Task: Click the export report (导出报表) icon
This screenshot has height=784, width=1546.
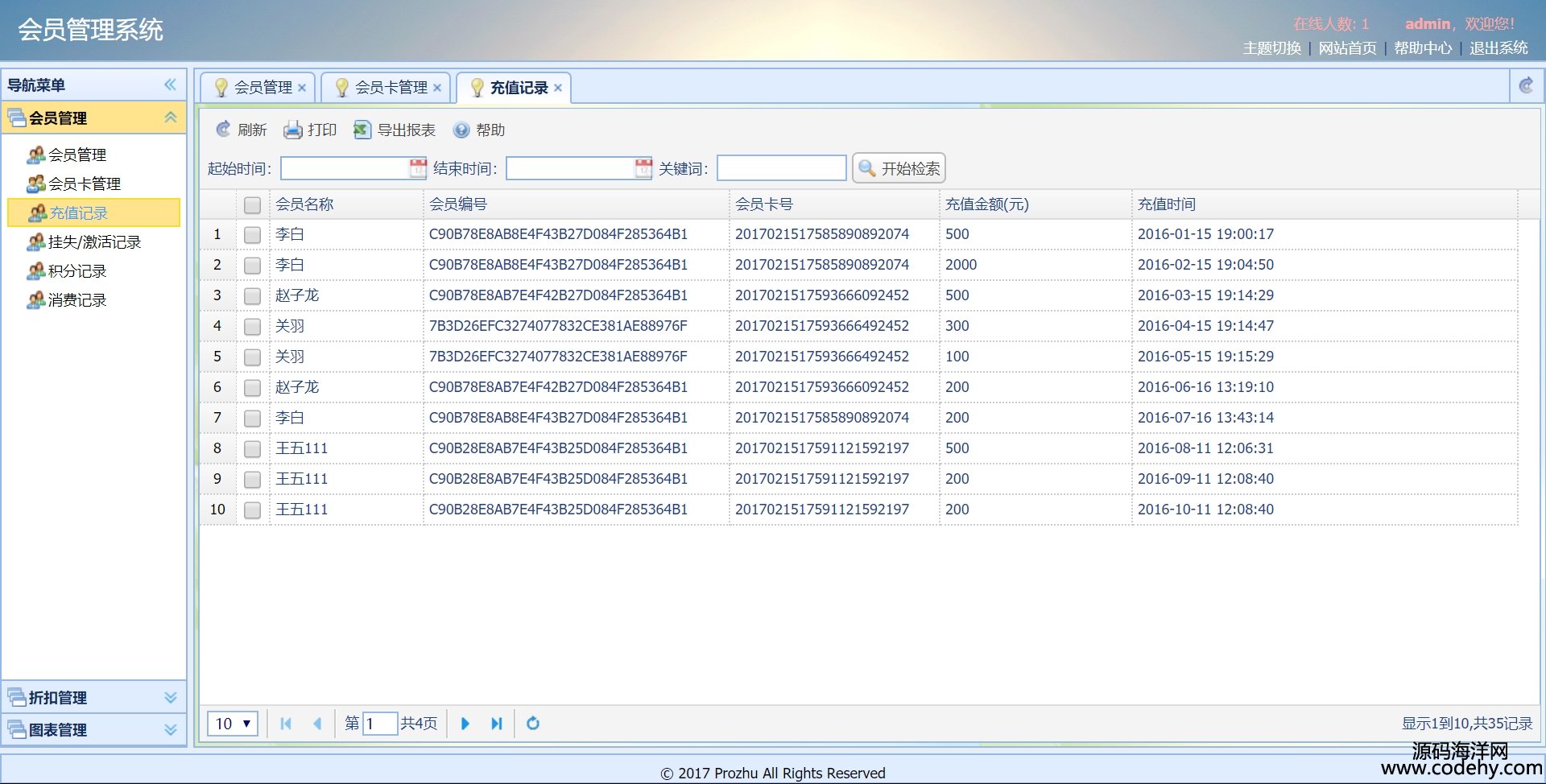Action: [x=362, y=130]
